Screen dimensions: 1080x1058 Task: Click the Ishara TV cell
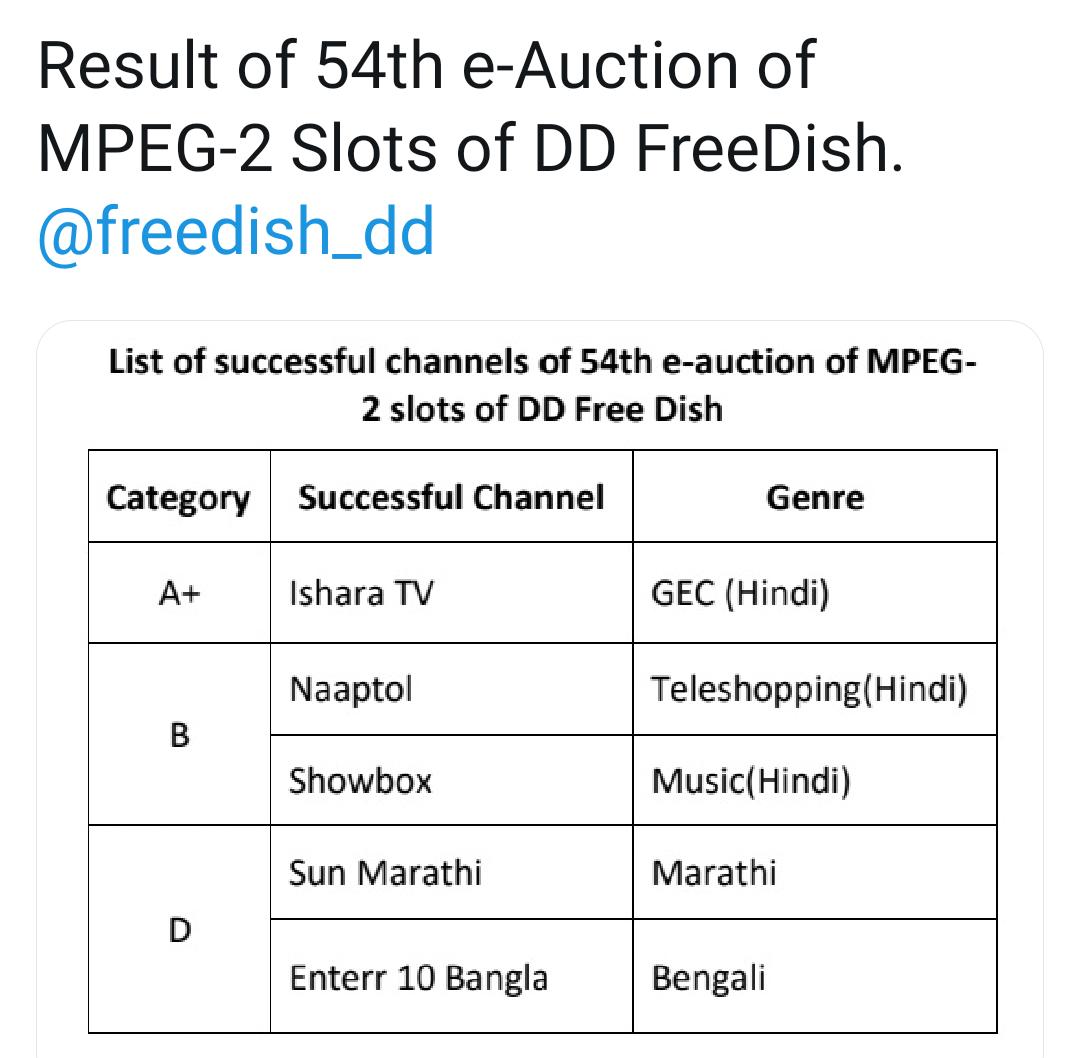(x=451, y=593)
